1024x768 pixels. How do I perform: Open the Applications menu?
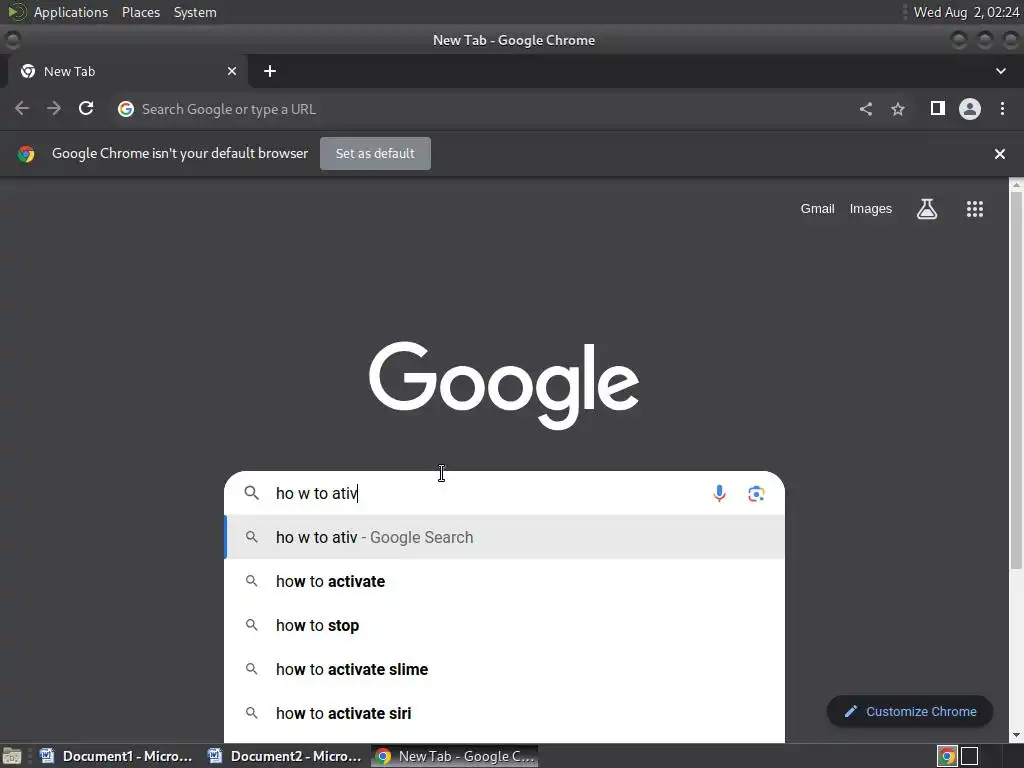(x=71, y=12)
